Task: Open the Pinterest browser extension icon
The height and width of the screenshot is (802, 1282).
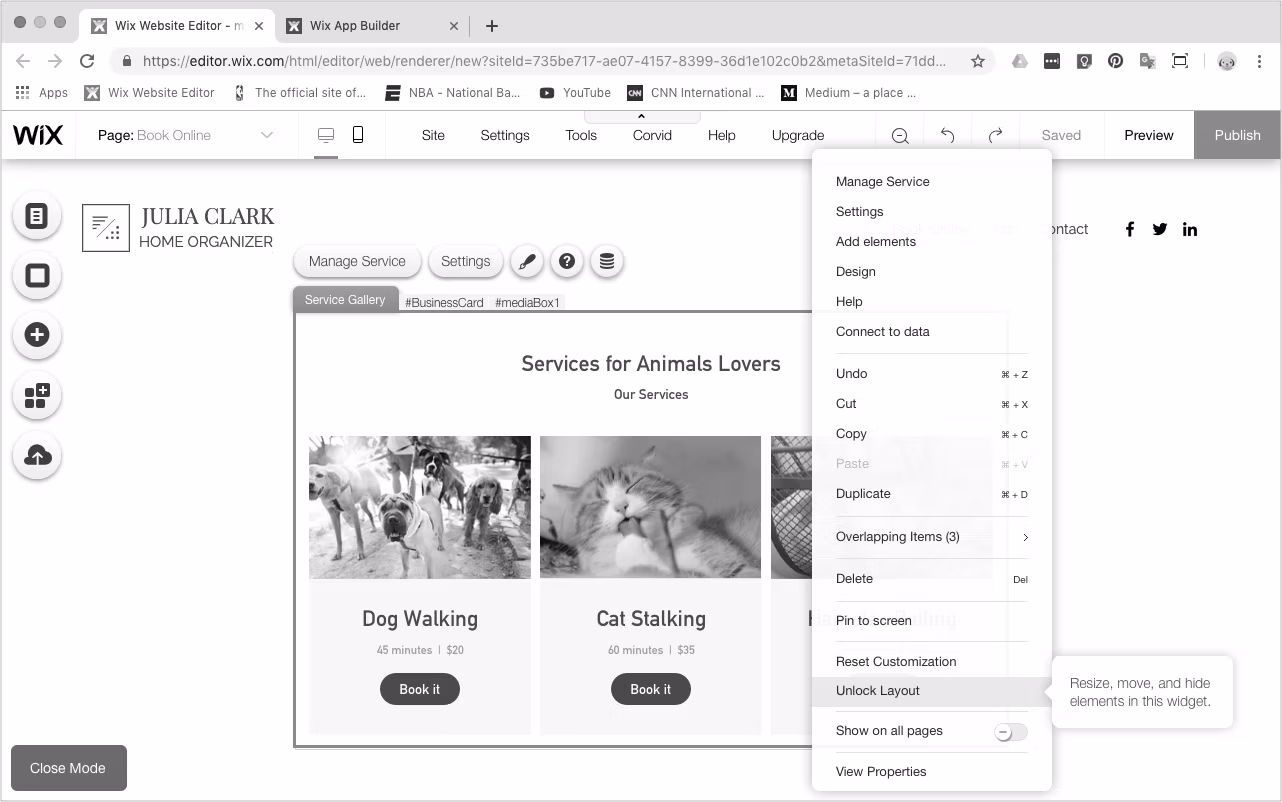Action: pos(1115,61)
